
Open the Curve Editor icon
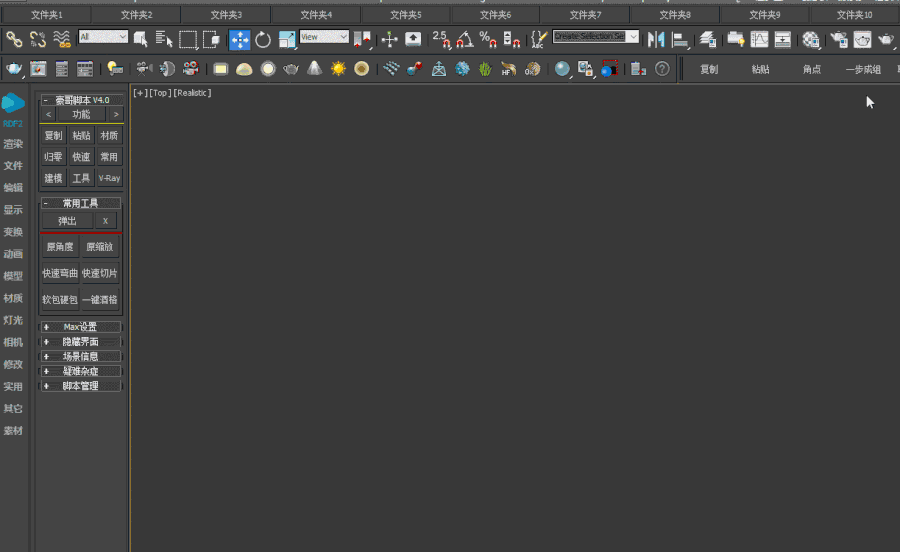coord(759,39)
